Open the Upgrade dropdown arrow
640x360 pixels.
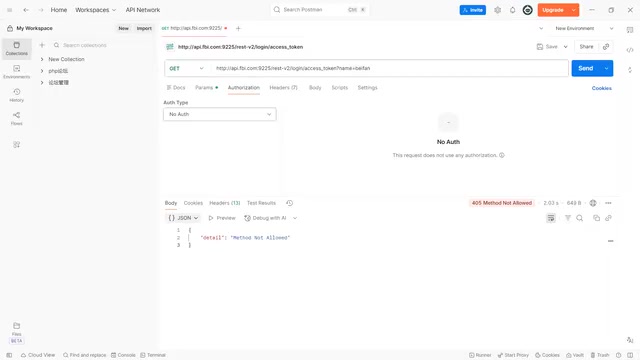(x=573, y=10)
